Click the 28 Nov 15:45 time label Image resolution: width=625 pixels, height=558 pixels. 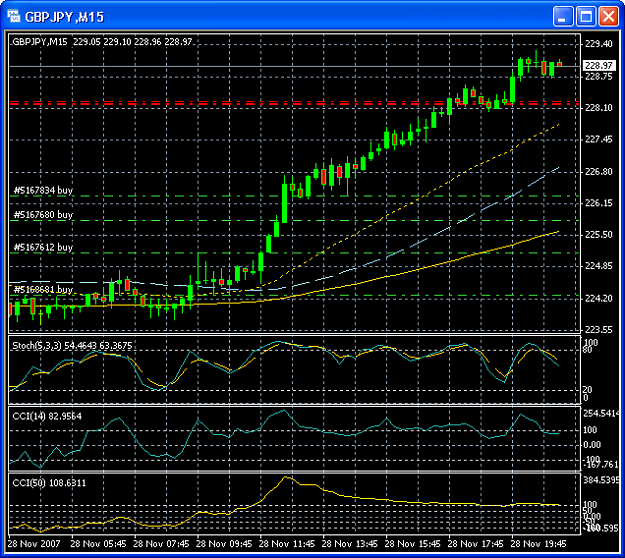[x=413, y=544]
